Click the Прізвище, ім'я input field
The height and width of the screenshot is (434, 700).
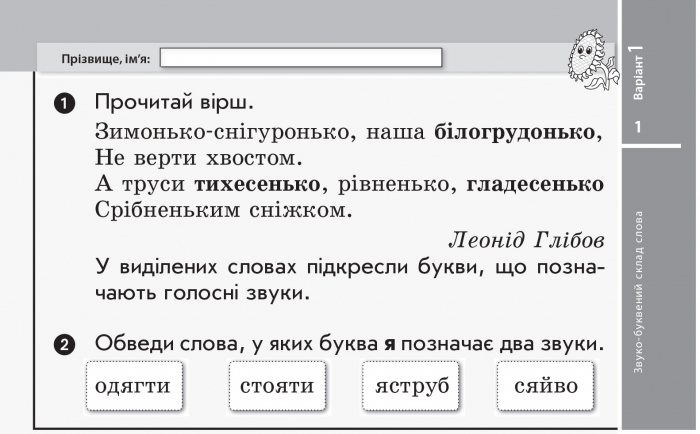[301, 58]
